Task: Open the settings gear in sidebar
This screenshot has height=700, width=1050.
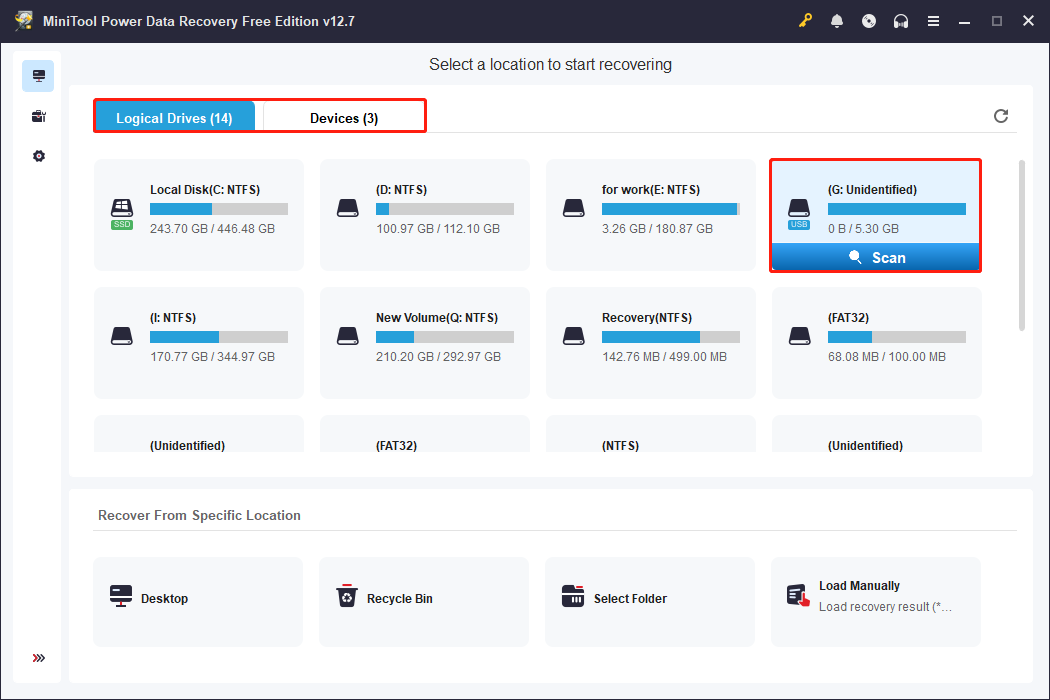Action: pyautogui.click(x=39, y=156)
